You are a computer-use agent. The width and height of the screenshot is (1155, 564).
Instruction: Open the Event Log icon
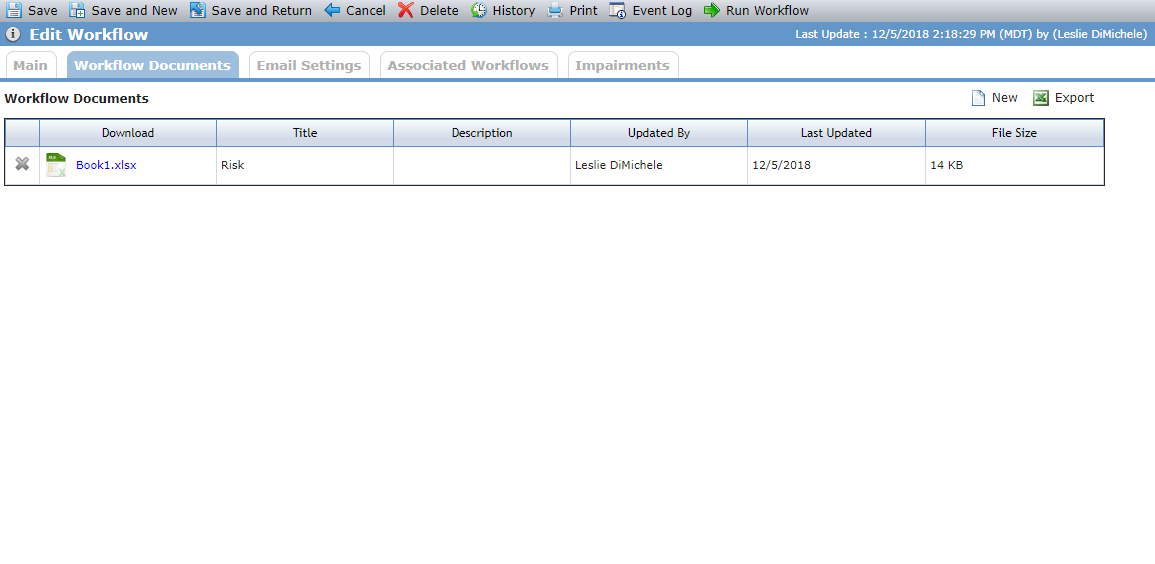point(618,10)
